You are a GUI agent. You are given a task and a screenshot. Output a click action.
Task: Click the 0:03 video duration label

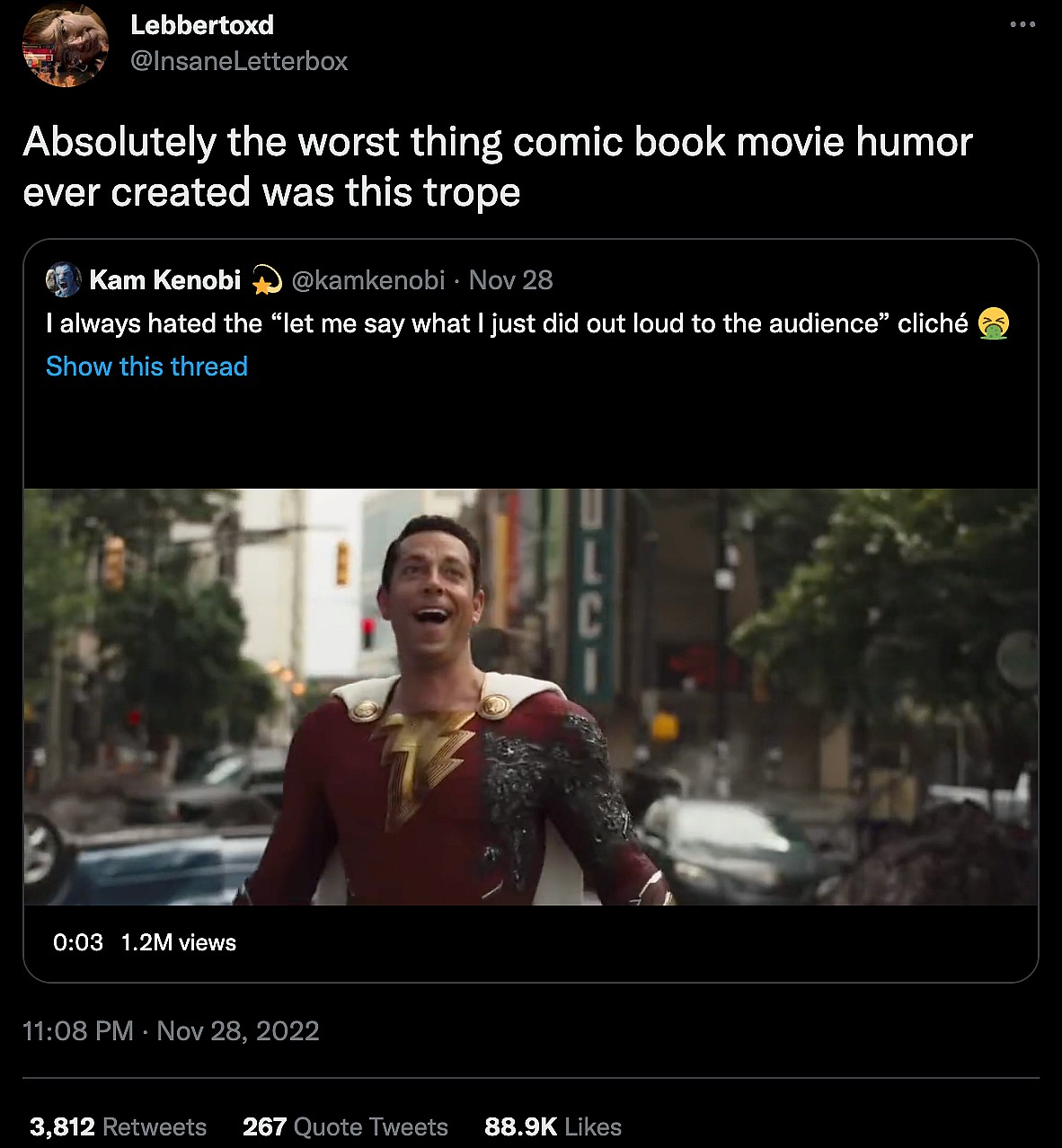(x=78, y=942)
